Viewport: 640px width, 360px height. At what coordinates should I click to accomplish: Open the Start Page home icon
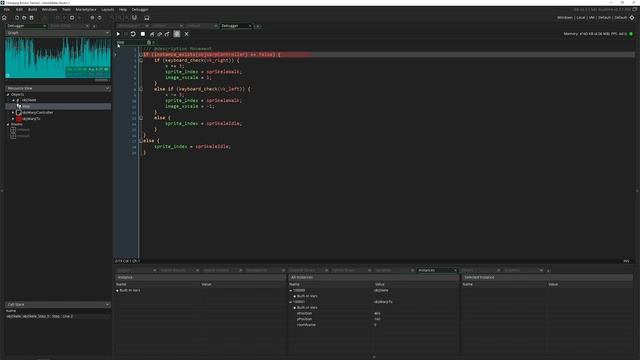[x=4, y=18]
